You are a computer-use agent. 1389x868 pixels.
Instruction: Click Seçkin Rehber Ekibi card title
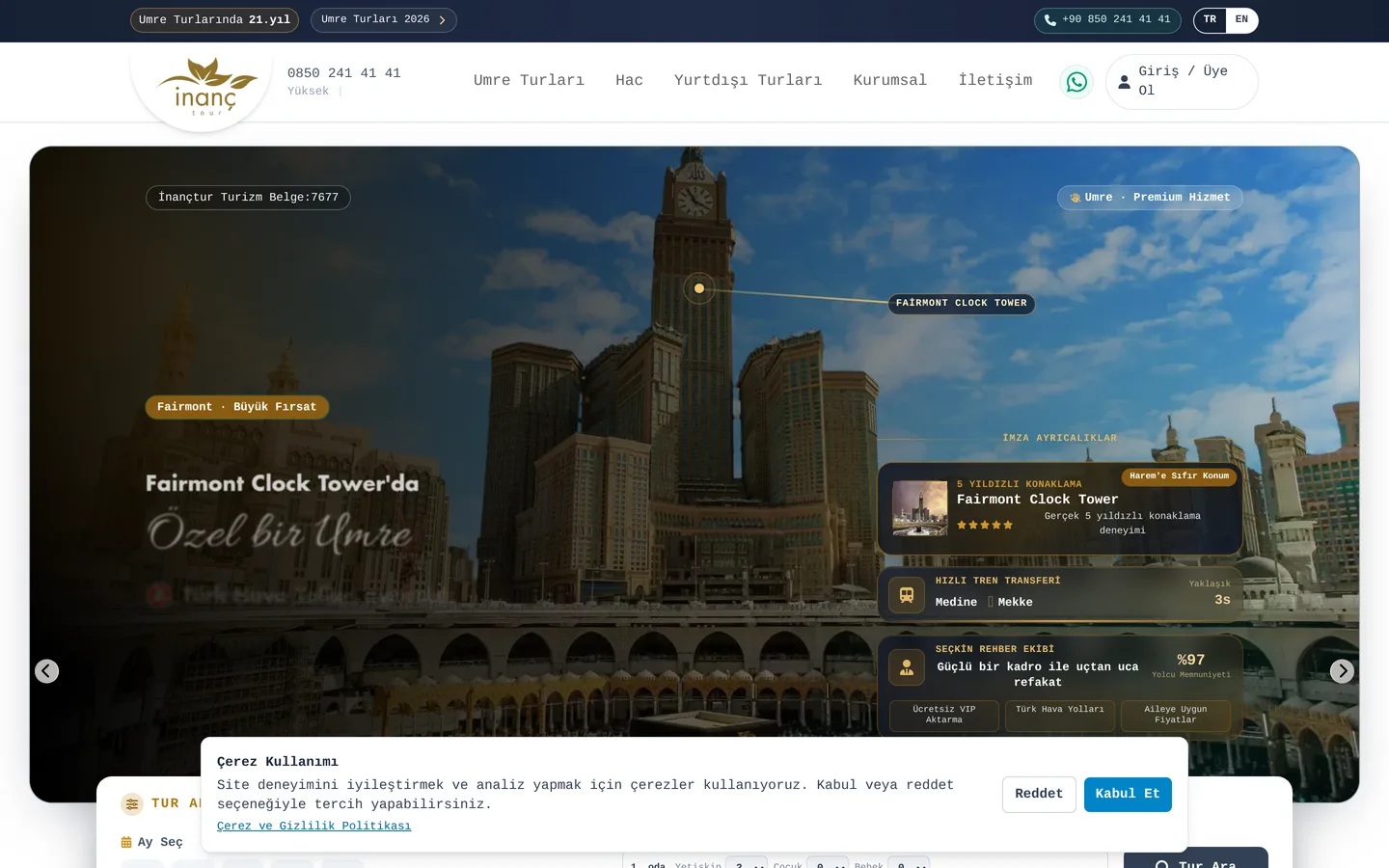(994, 650)
